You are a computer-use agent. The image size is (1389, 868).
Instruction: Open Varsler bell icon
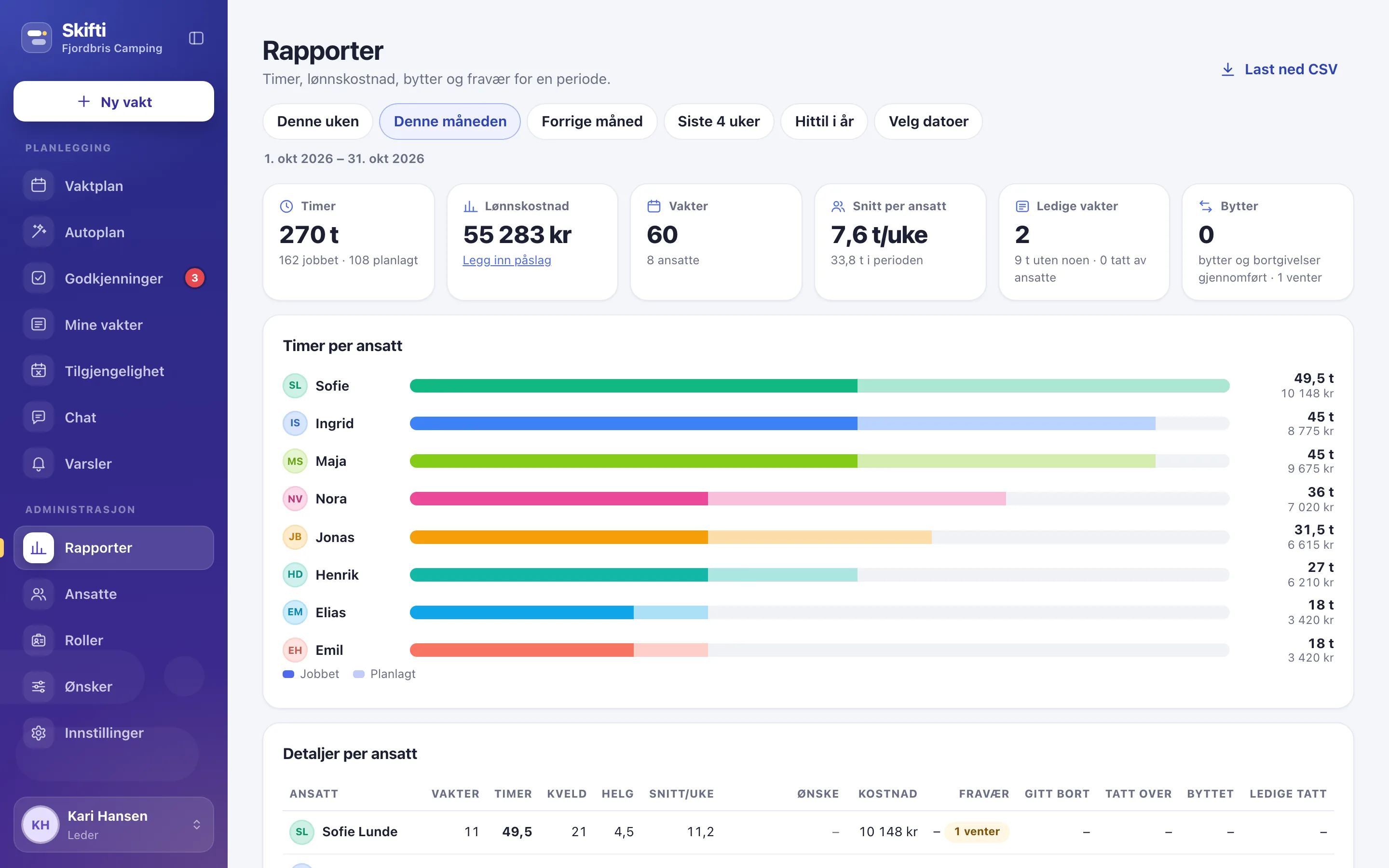click(39, 463)
